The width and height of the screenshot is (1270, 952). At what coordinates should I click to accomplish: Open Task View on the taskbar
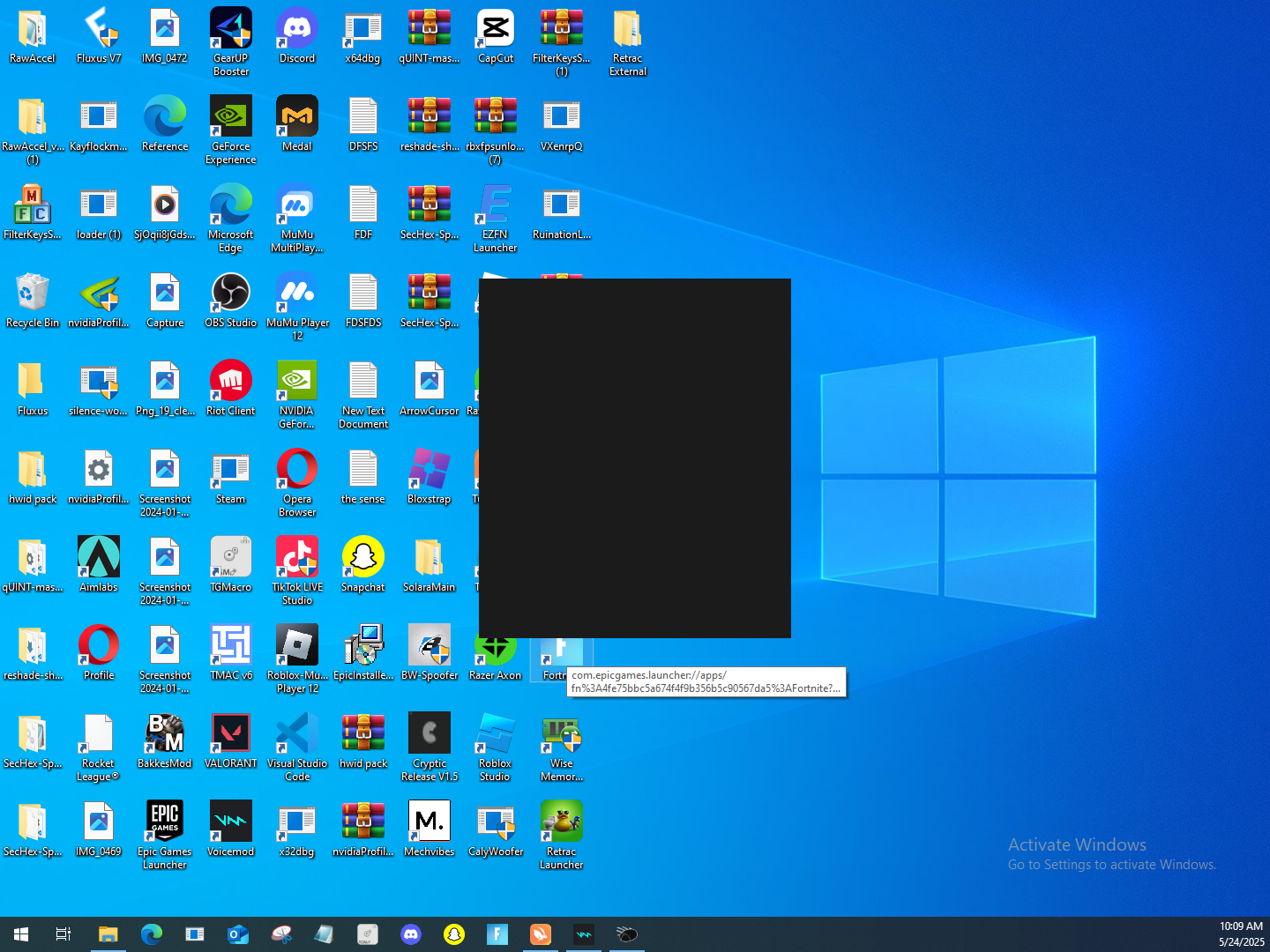coord(63,934)
